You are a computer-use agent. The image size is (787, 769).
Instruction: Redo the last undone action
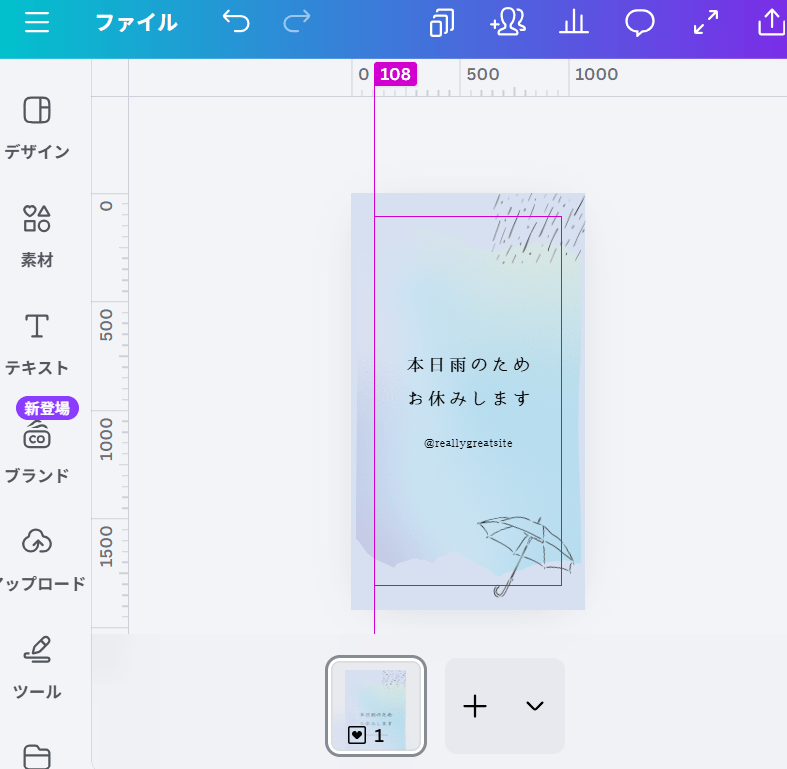click(x=297, y=23)
